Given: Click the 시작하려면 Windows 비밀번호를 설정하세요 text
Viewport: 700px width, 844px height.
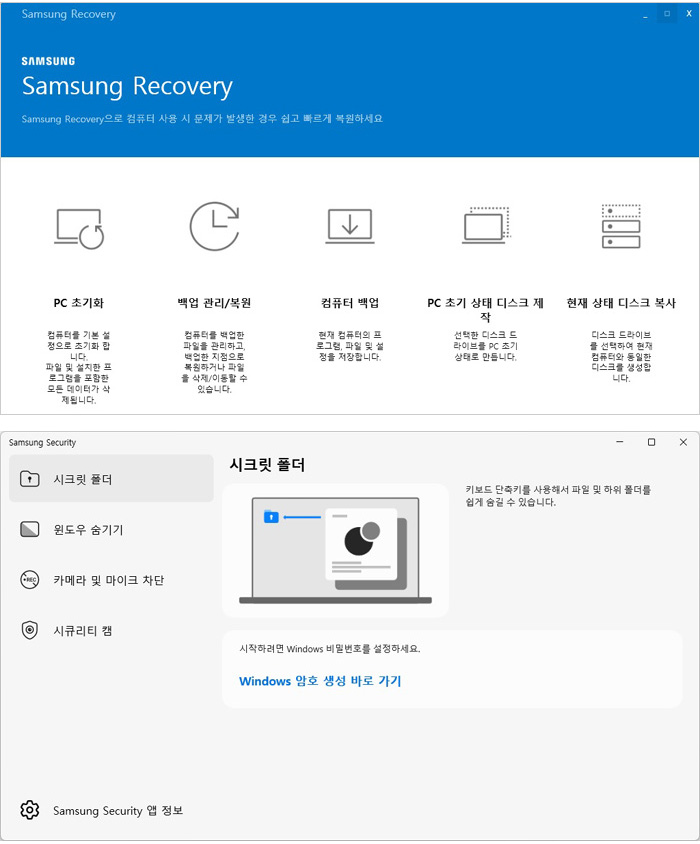Looking at the screenshot, I should (330, 649).
